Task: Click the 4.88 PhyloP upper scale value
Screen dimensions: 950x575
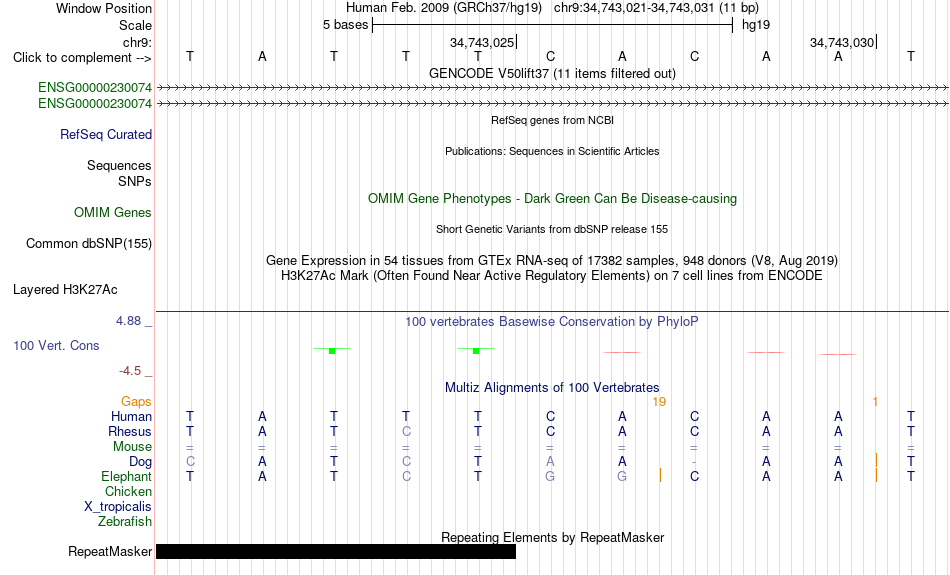Action: click(128, 321)
